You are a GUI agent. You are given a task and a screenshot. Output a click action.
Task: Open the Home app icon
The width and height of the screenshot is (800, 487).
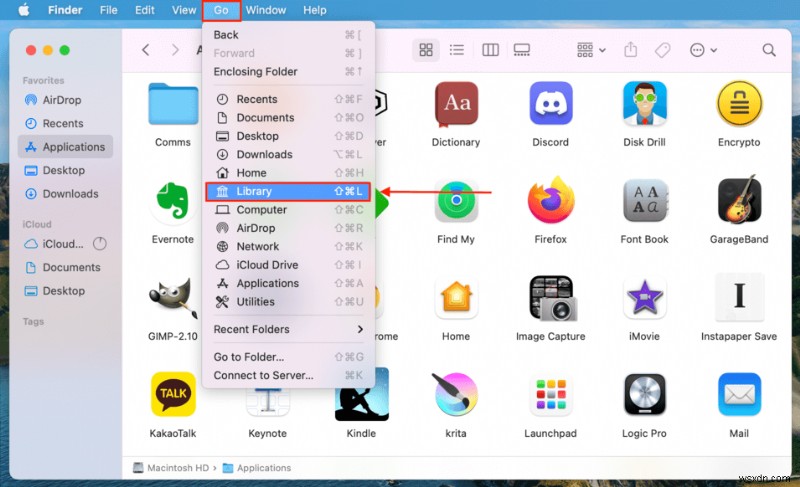(x=456, y=297)
